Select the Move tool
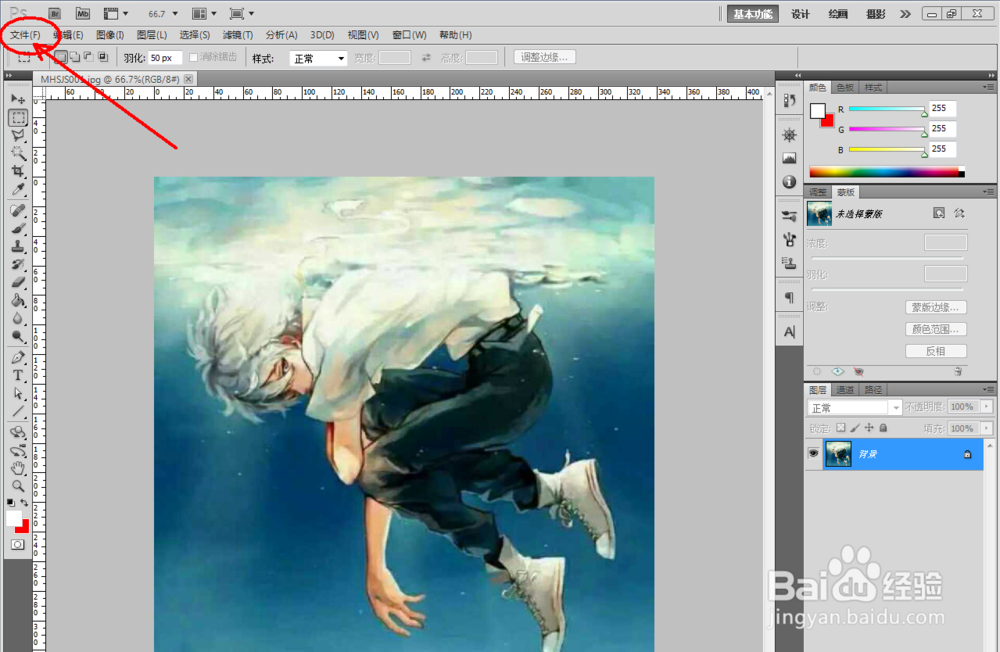This screenshot has height=652, width=1000. pos(18,100)
